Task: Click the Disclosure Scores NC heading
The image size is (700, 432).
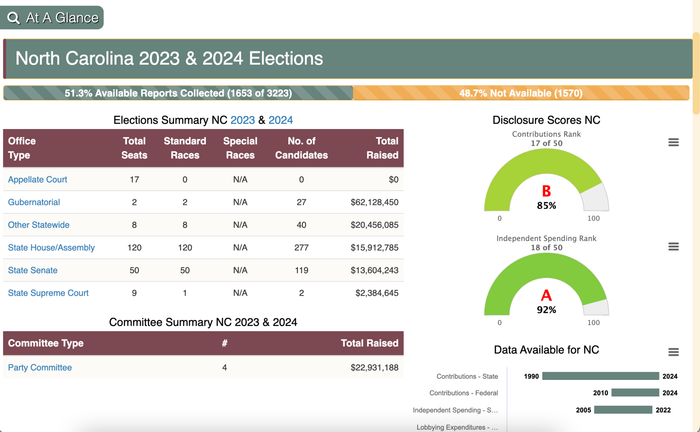Action: click(x=546, y=120)
